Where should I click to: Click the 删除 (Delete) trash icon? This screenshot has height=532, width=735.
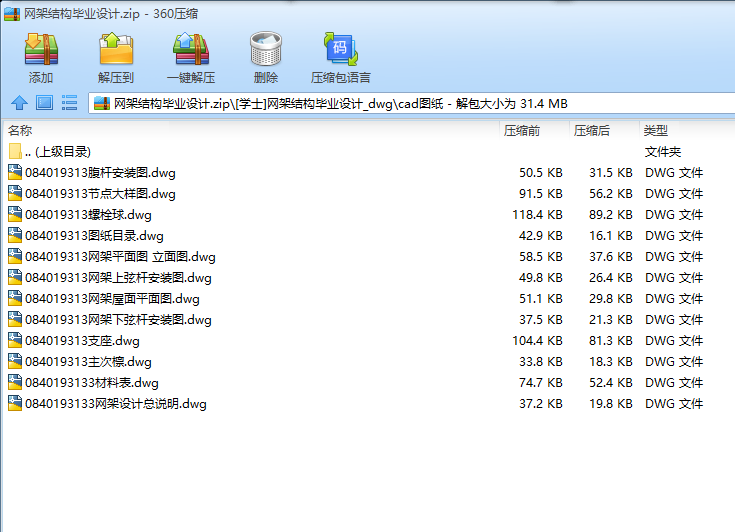[x=266, y=49]
